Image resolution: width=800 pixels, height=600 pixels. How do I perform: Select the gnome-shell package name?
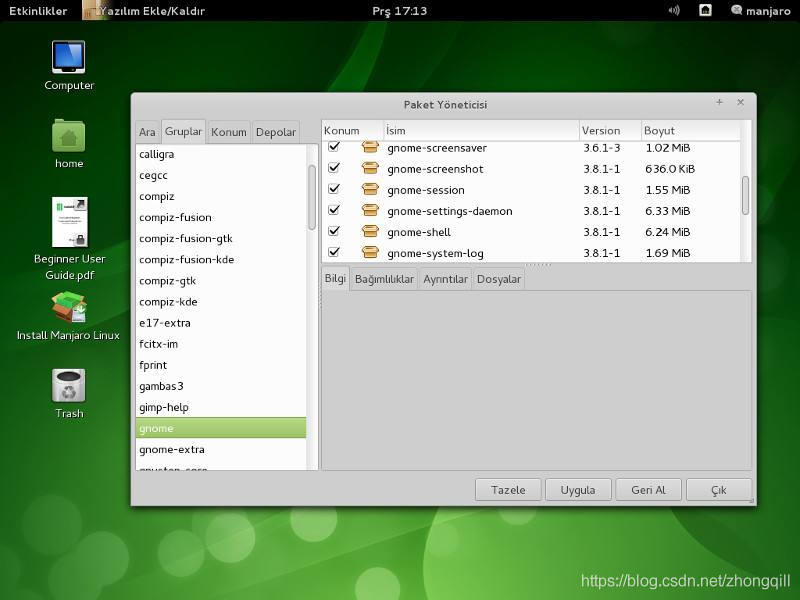click(419, 233)
